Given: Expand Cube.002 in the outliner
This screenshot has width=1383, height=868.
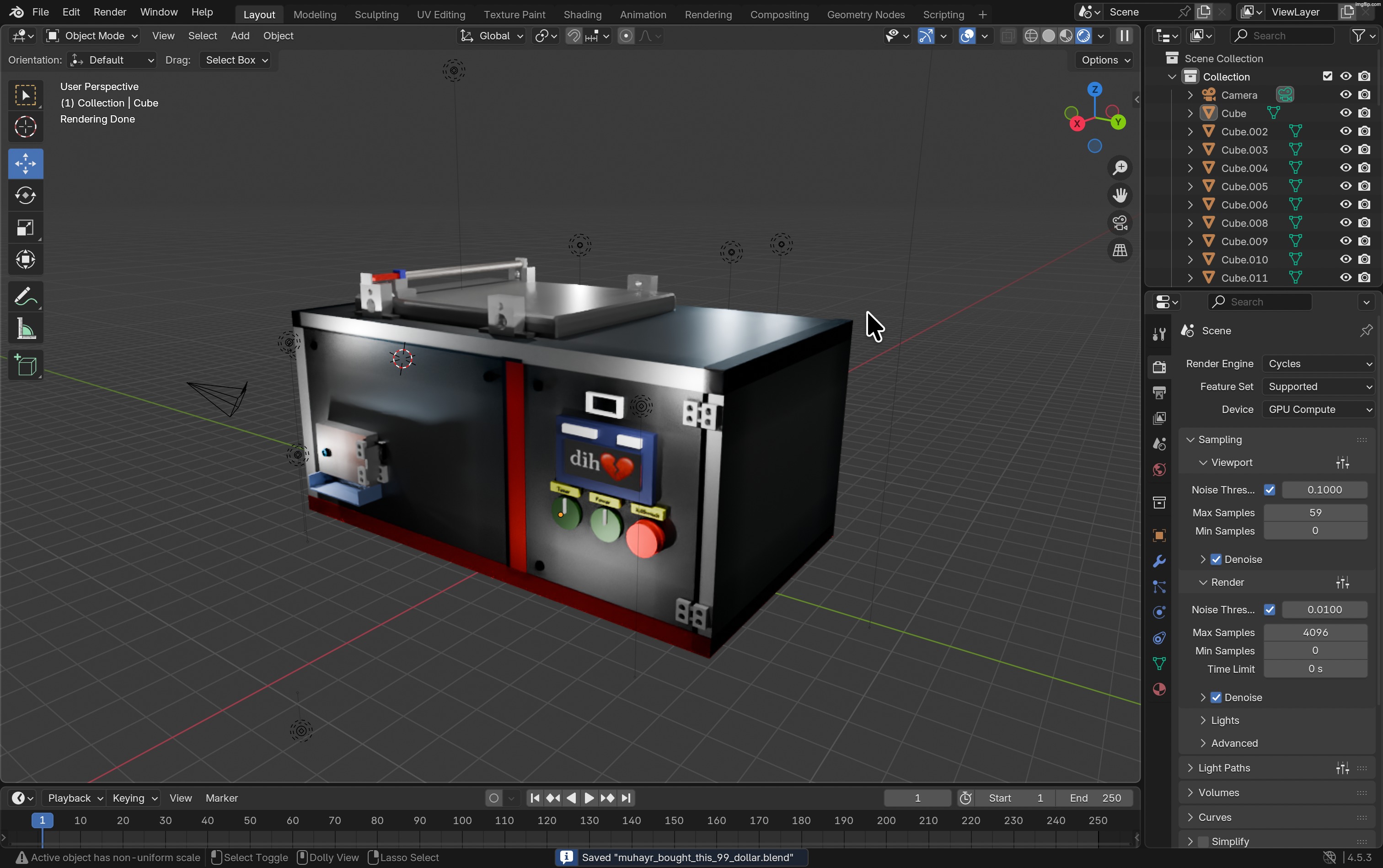Looking at the screenshot, I should 1190,131.
